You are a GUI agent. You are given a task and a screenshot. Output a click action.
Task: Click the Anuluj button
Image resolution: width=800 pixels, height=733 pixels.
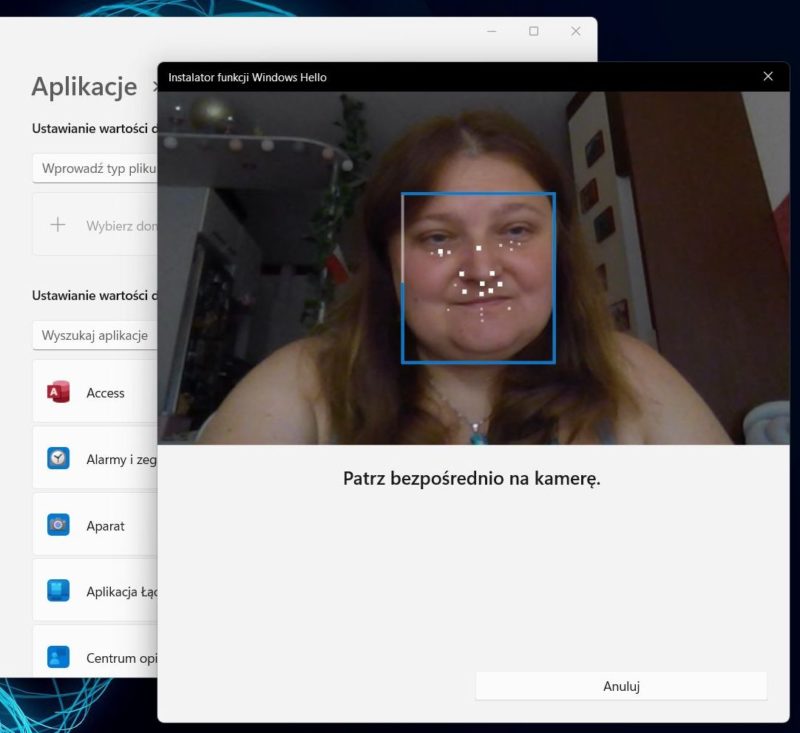(621, 686)
